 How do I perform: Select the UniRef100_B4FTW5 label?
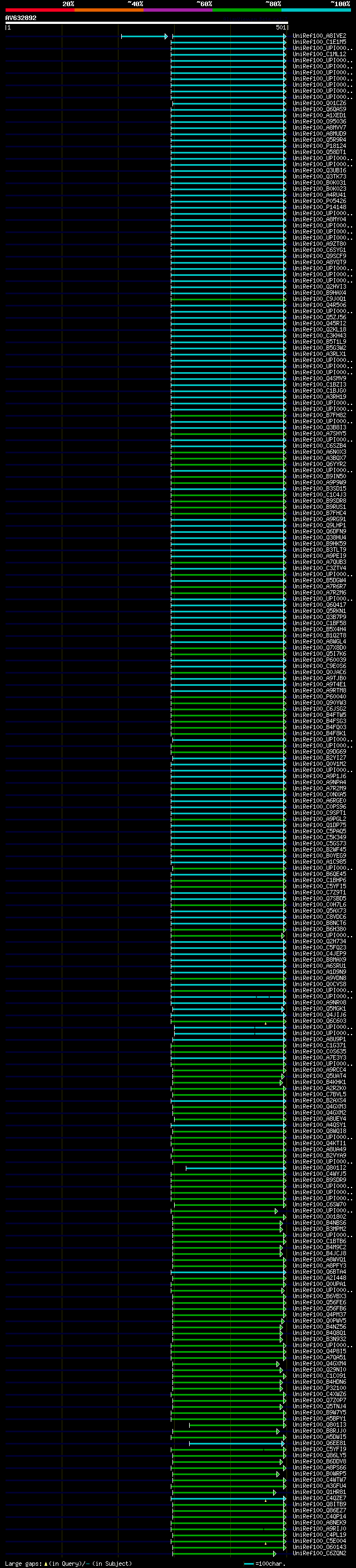click(x=319, y=715)
